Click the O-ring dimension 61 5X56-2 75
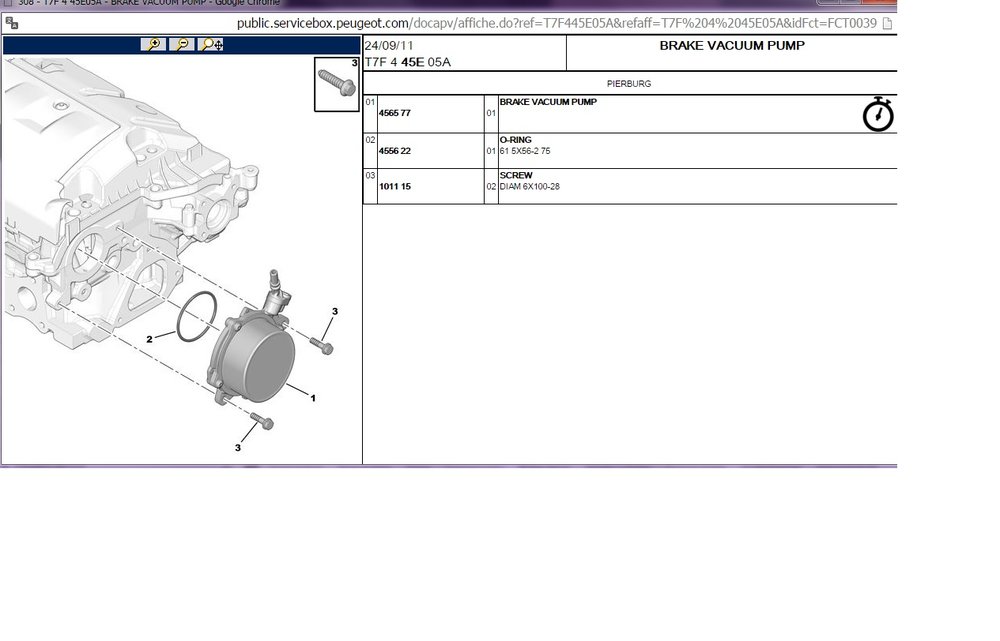The image size is (1000, 641). coord(525,151)
